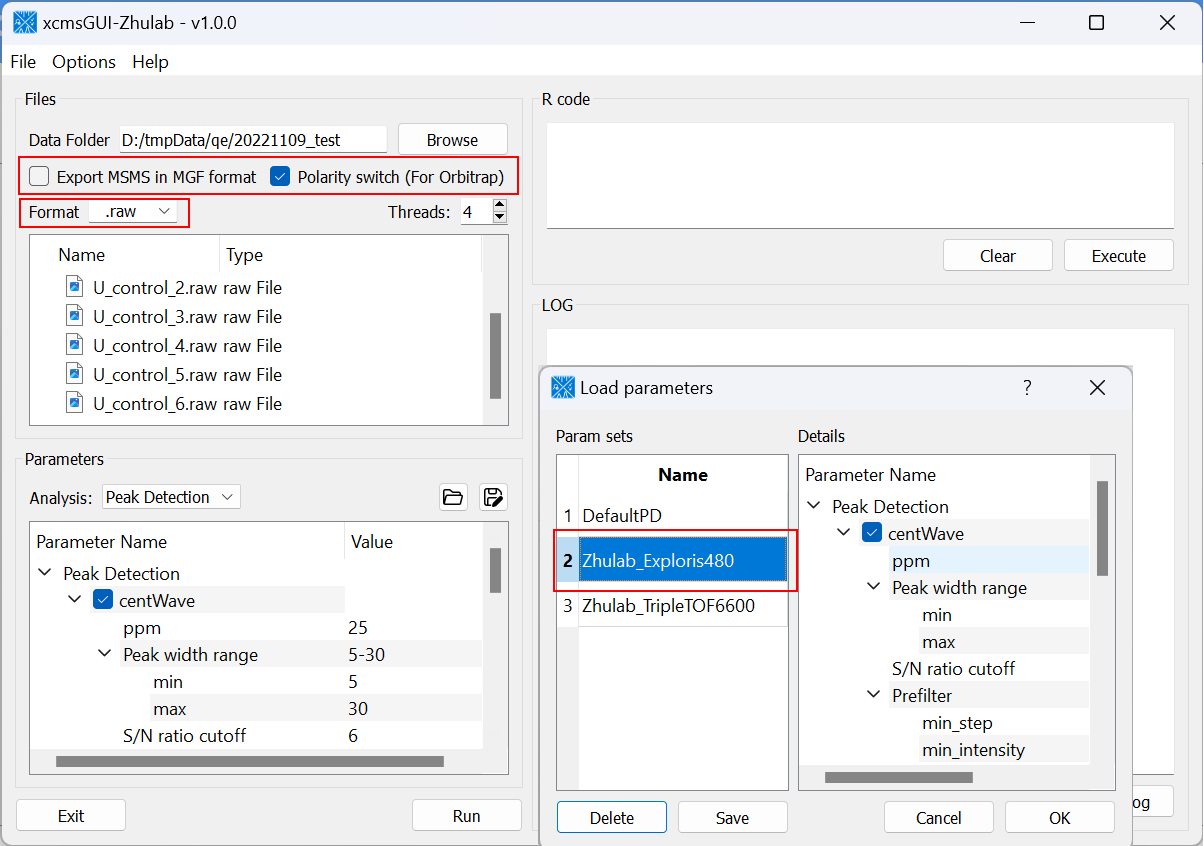Uncheck centWave in Parameters panel
The width and height of the screenshot is (1204, 846).
click(103, 600)
